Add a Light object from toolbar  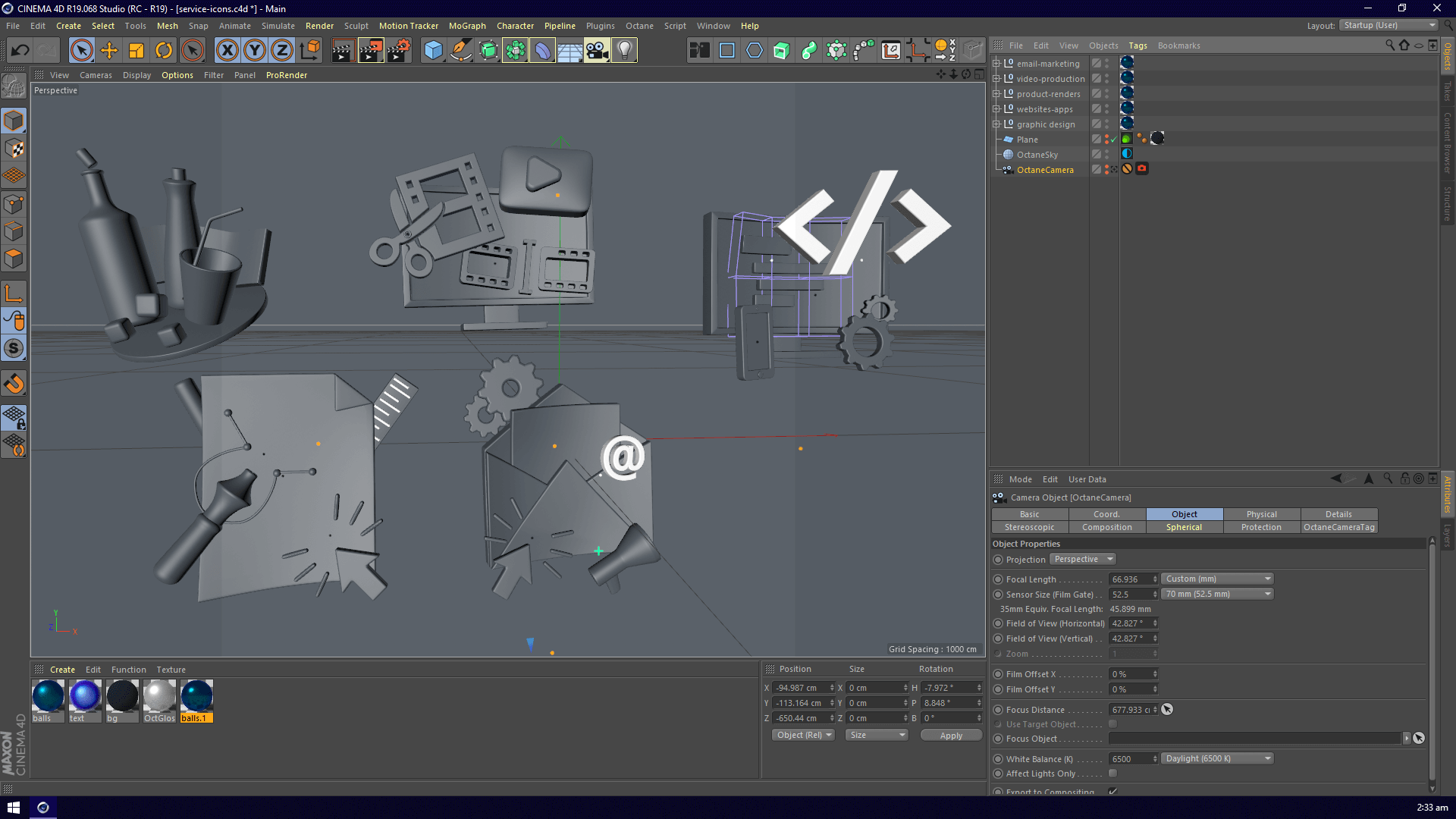[x=624, y=51]
